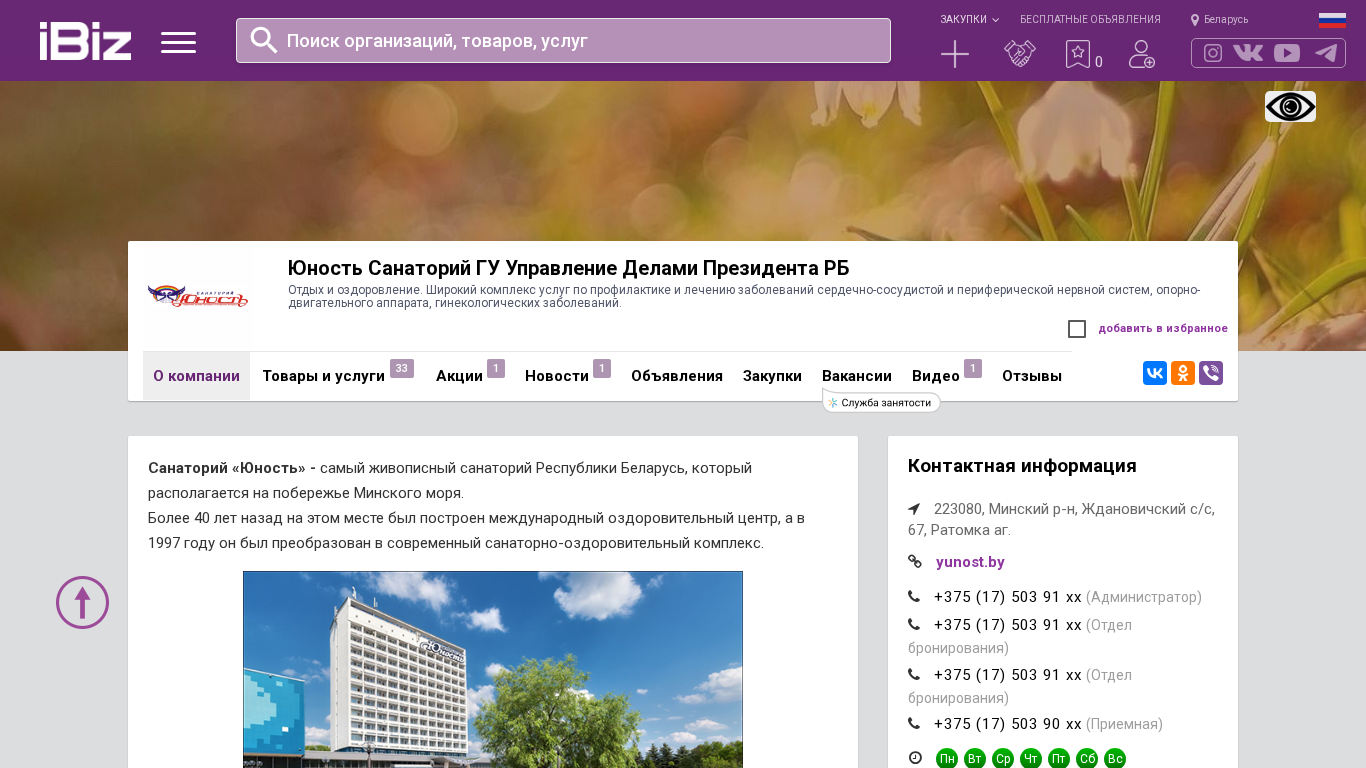Click the 'Контактная информация' heading
The height and width of the screenshot is (768, 1366).
tap(1022, 466)
